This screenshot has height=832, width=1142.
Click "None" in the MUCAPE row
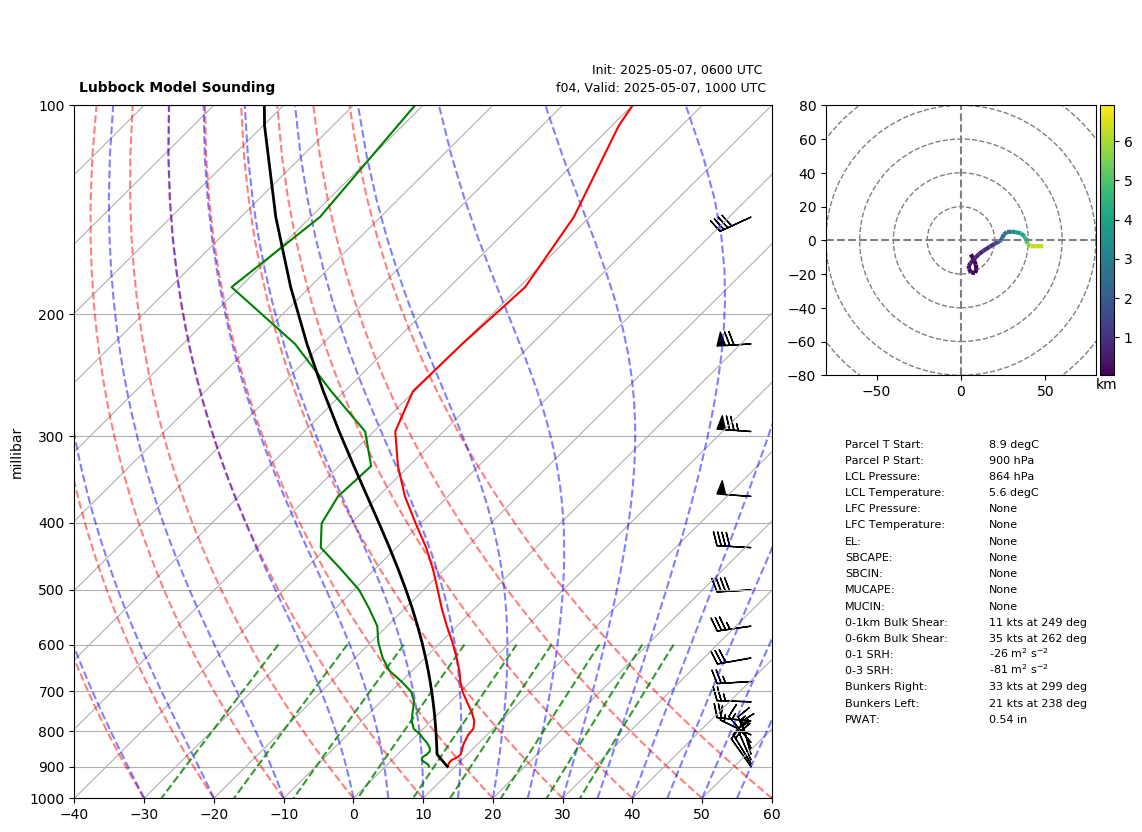pos(1003,589)
